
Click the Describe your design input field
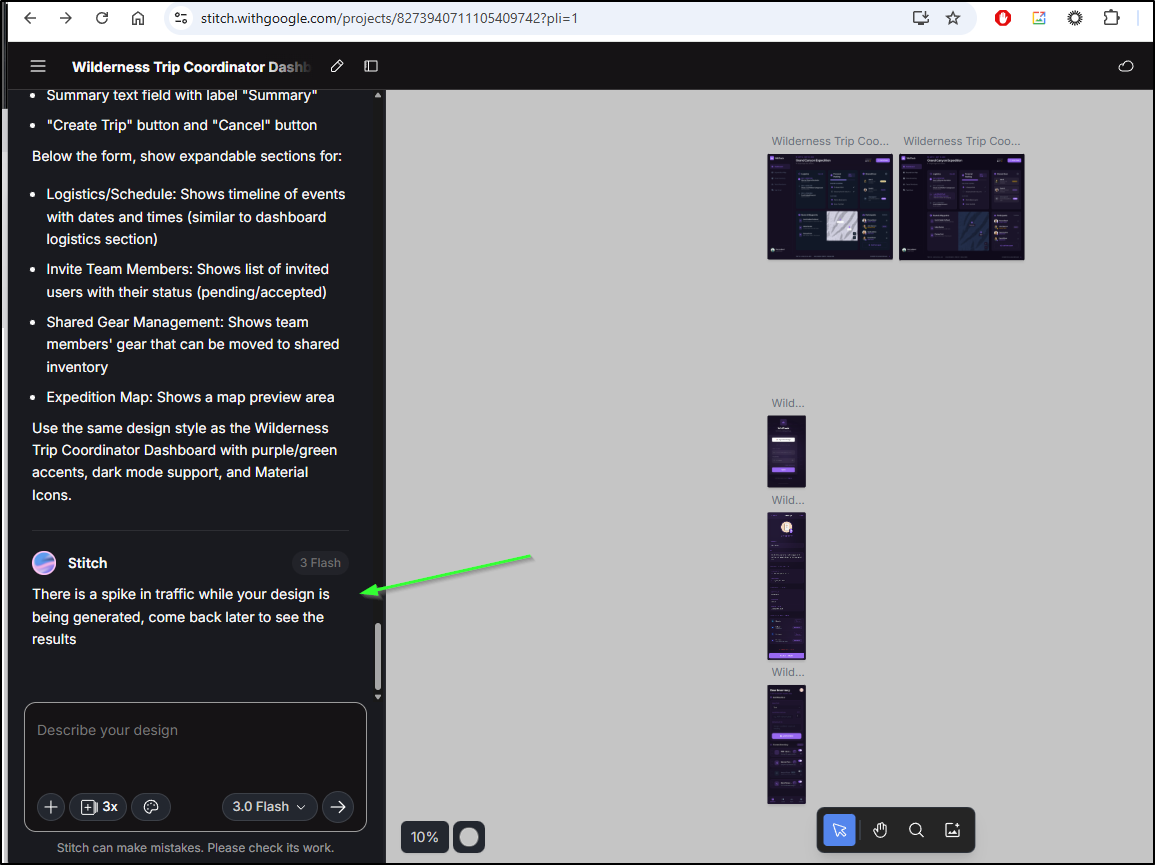(x=195, y=745)
